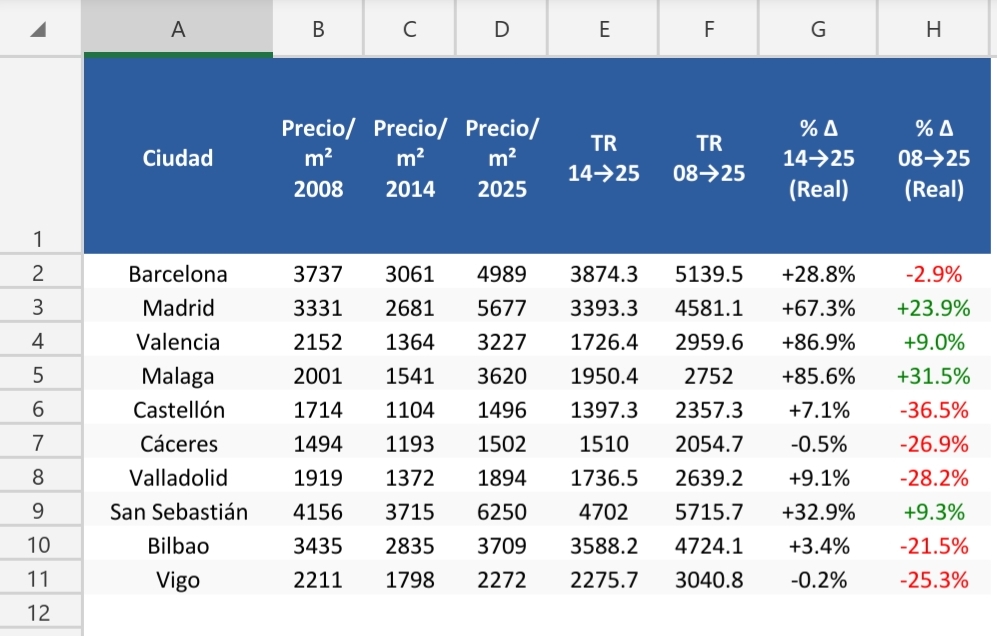Viewport: 997px width, 636px height.
Task: Click Madrid's 2025 price value 5677
Action: tap(502, 307)
